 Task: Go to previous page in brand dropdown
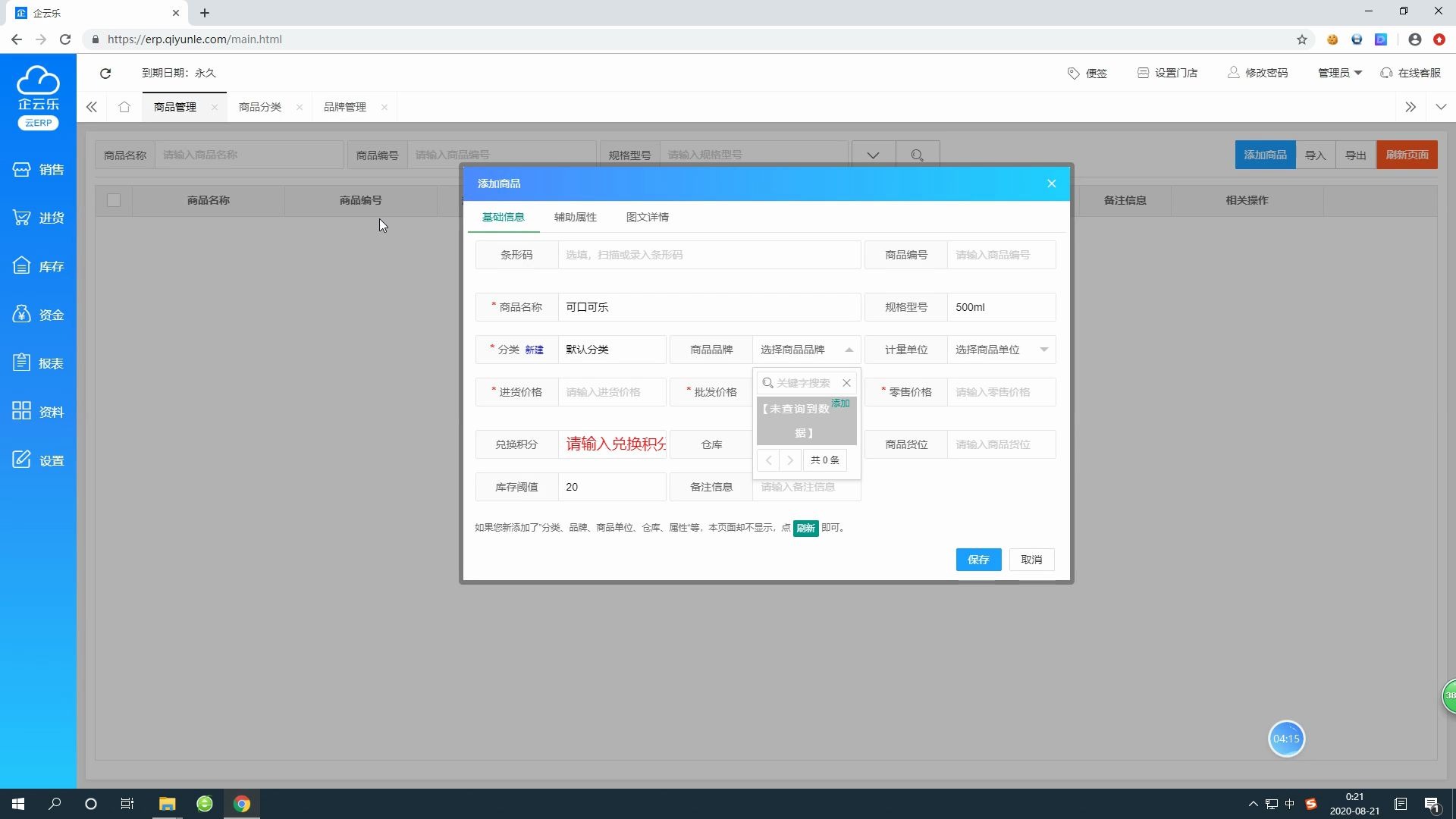click(768, 460)
